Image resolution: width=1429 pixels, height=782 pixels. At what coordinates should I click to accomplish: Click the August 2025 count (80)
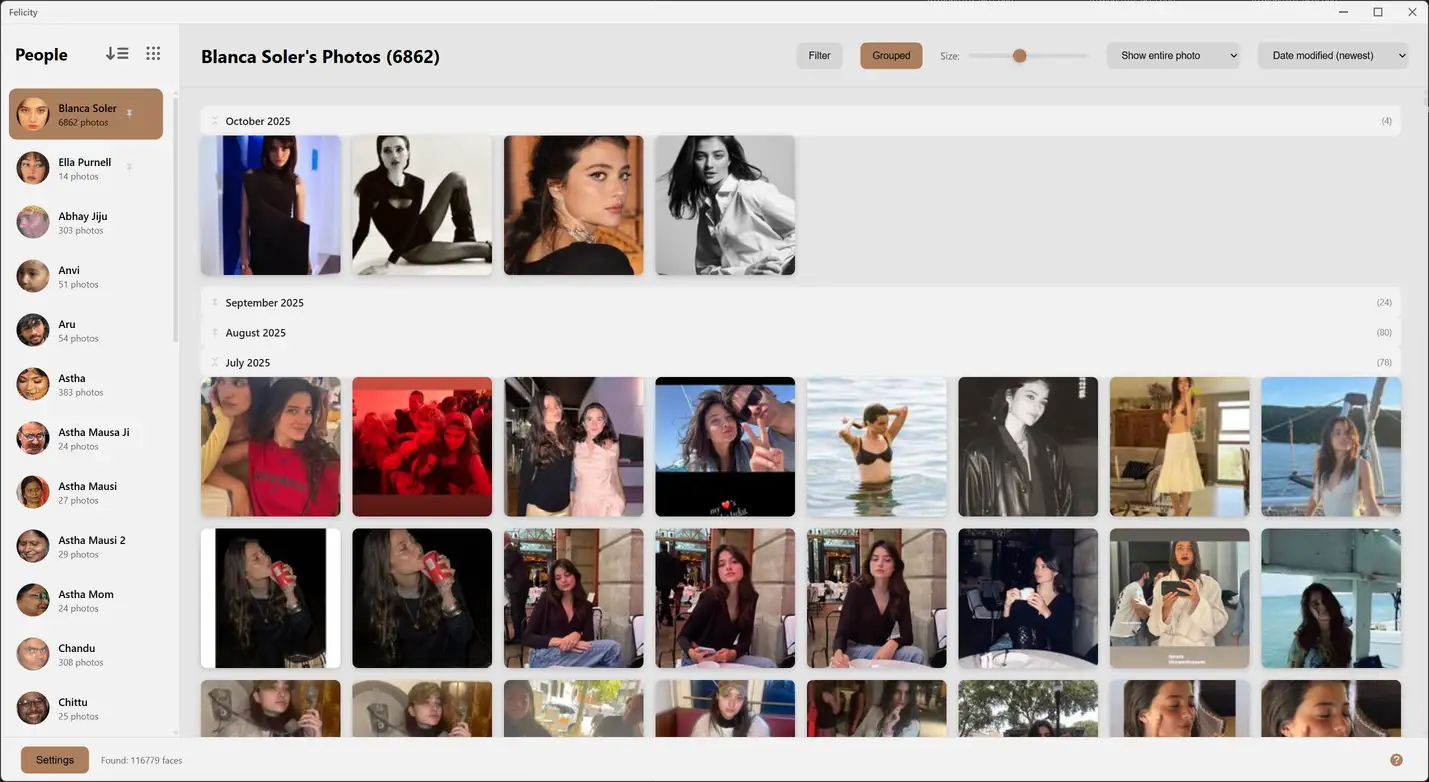point(1384,333)
